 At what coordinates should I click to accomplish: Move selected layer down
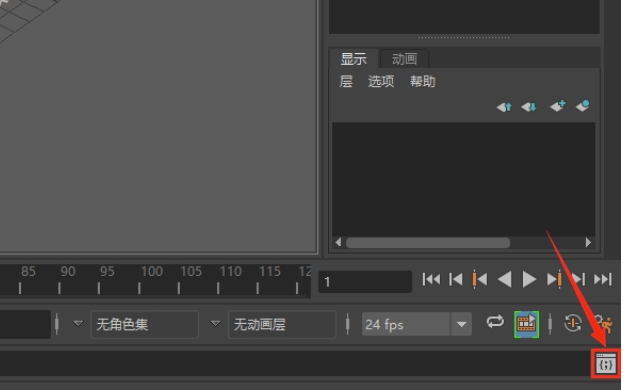pyautogui.click(x=528, y=107)
